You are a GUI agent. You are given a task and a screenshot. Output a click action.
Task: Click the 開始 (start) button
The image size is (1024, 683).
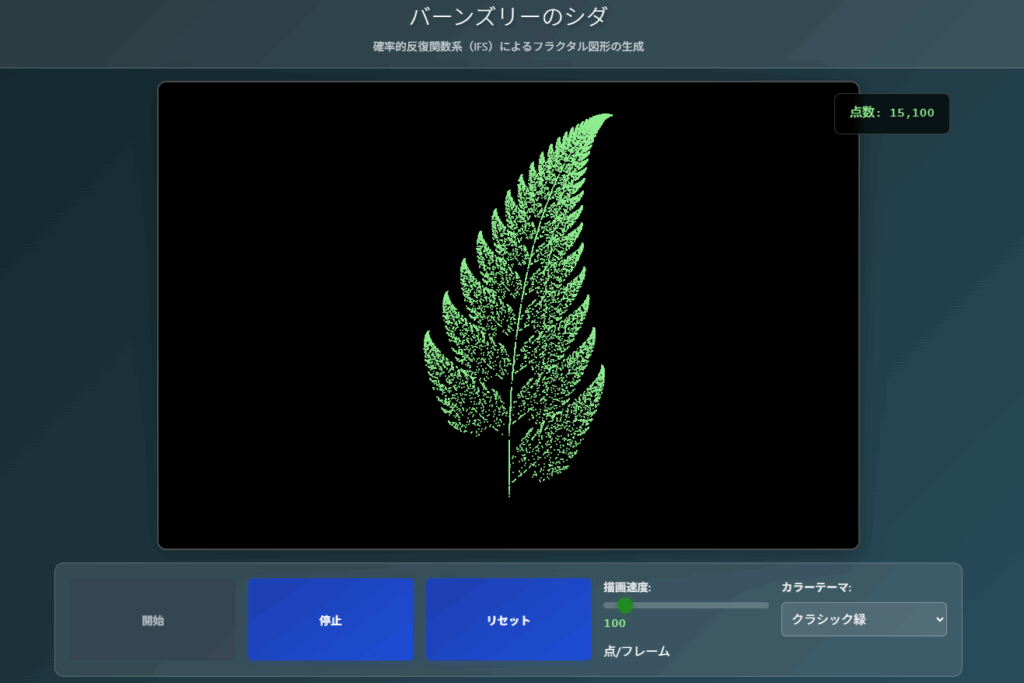click(153, 620)
